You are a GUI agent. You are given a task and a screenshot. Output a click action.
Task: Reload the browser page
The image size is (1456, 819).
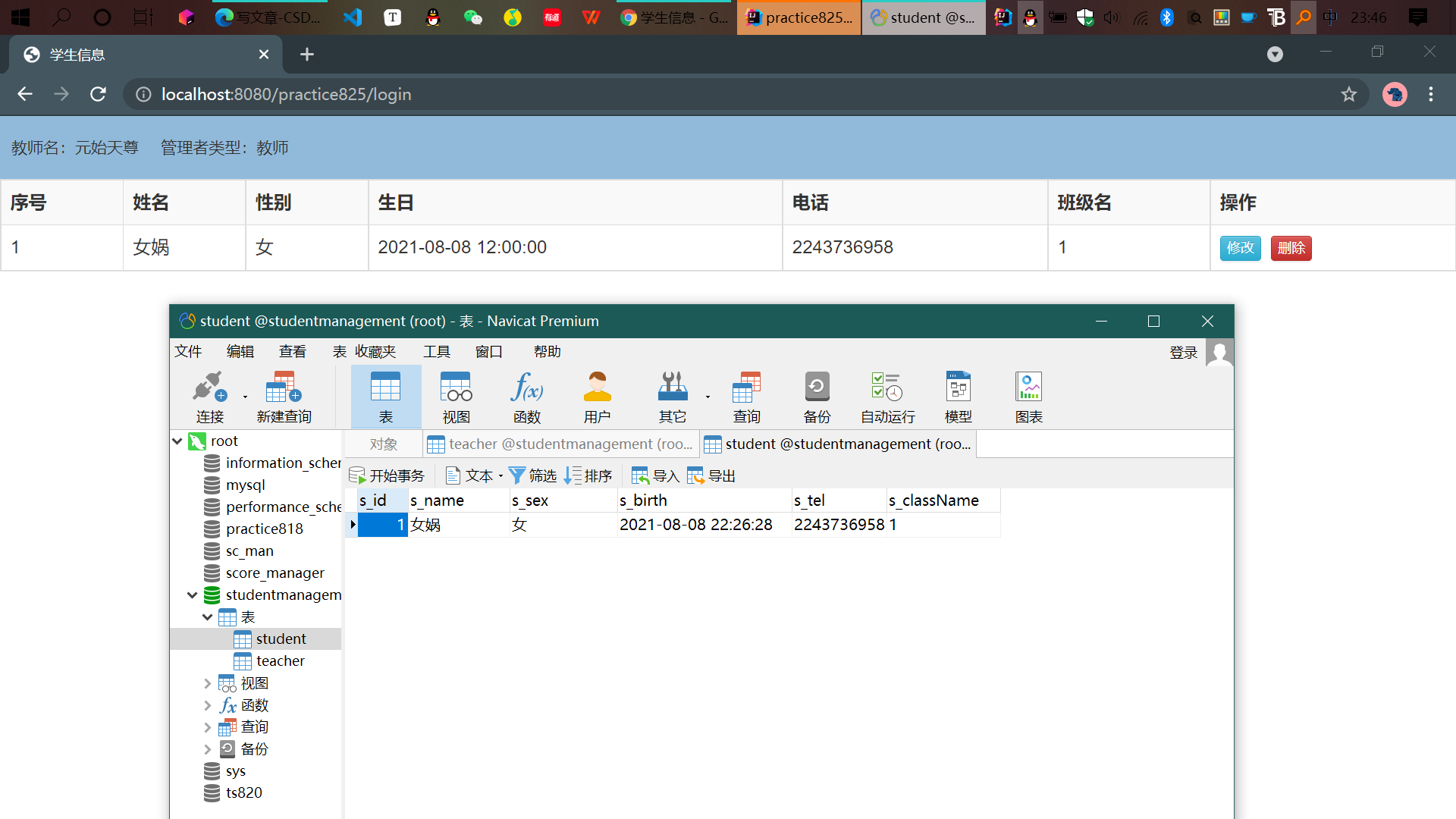(x=98, y=94)
